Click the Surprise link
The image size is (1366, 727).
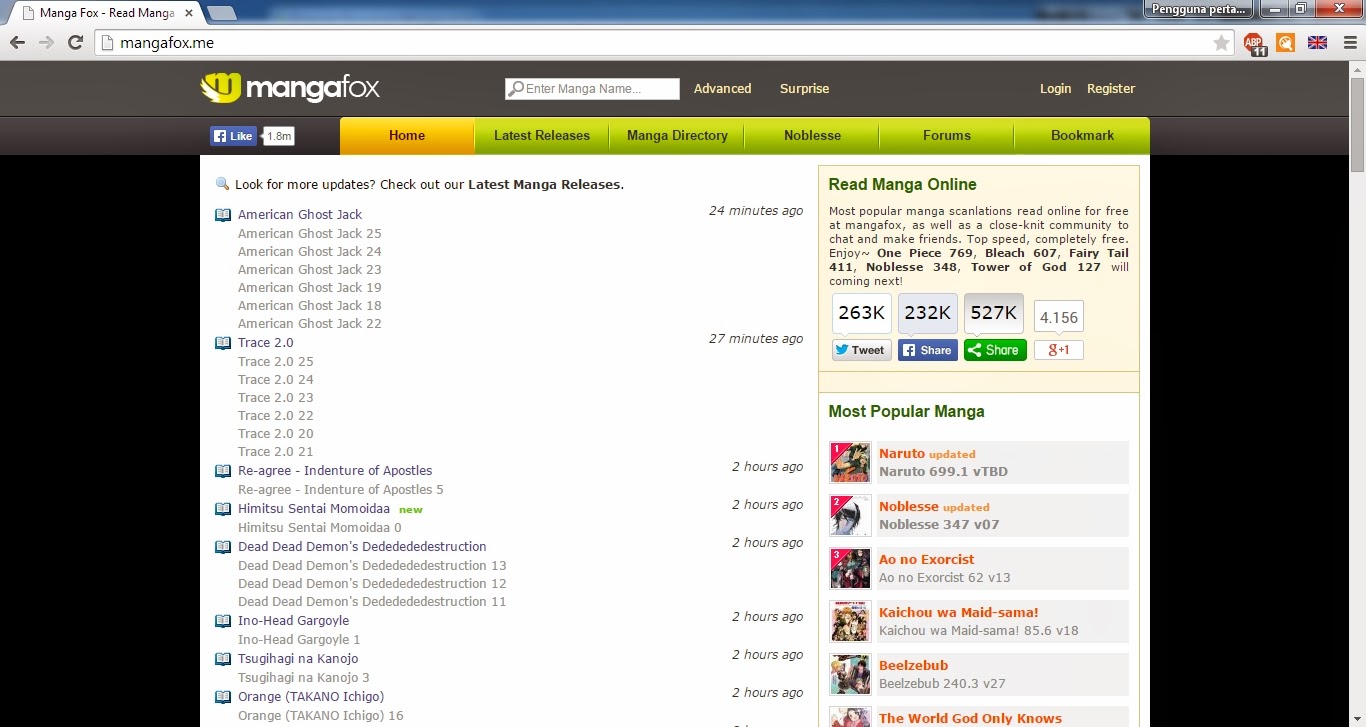pyautogui.click(x=805, y=89)
